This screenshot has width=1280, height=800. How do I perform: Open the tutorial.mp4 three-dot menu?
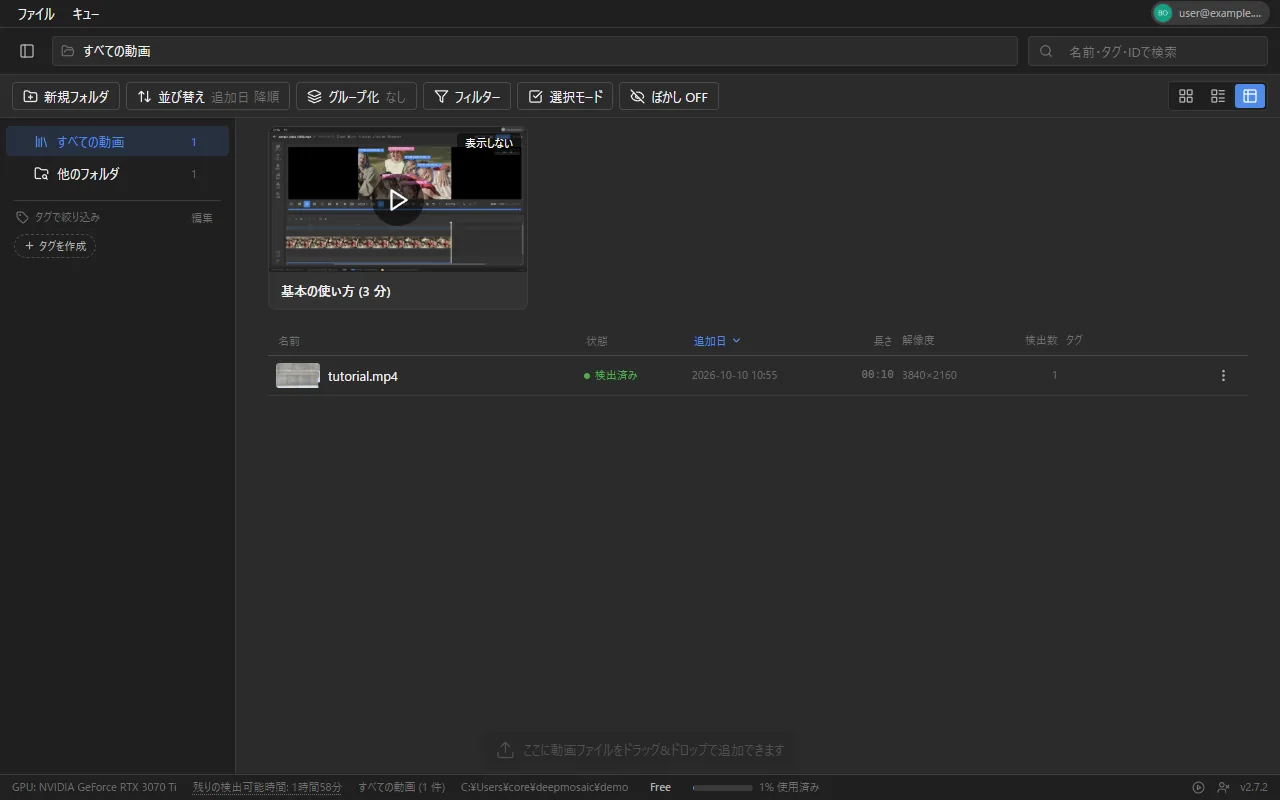coord(1223,376)
